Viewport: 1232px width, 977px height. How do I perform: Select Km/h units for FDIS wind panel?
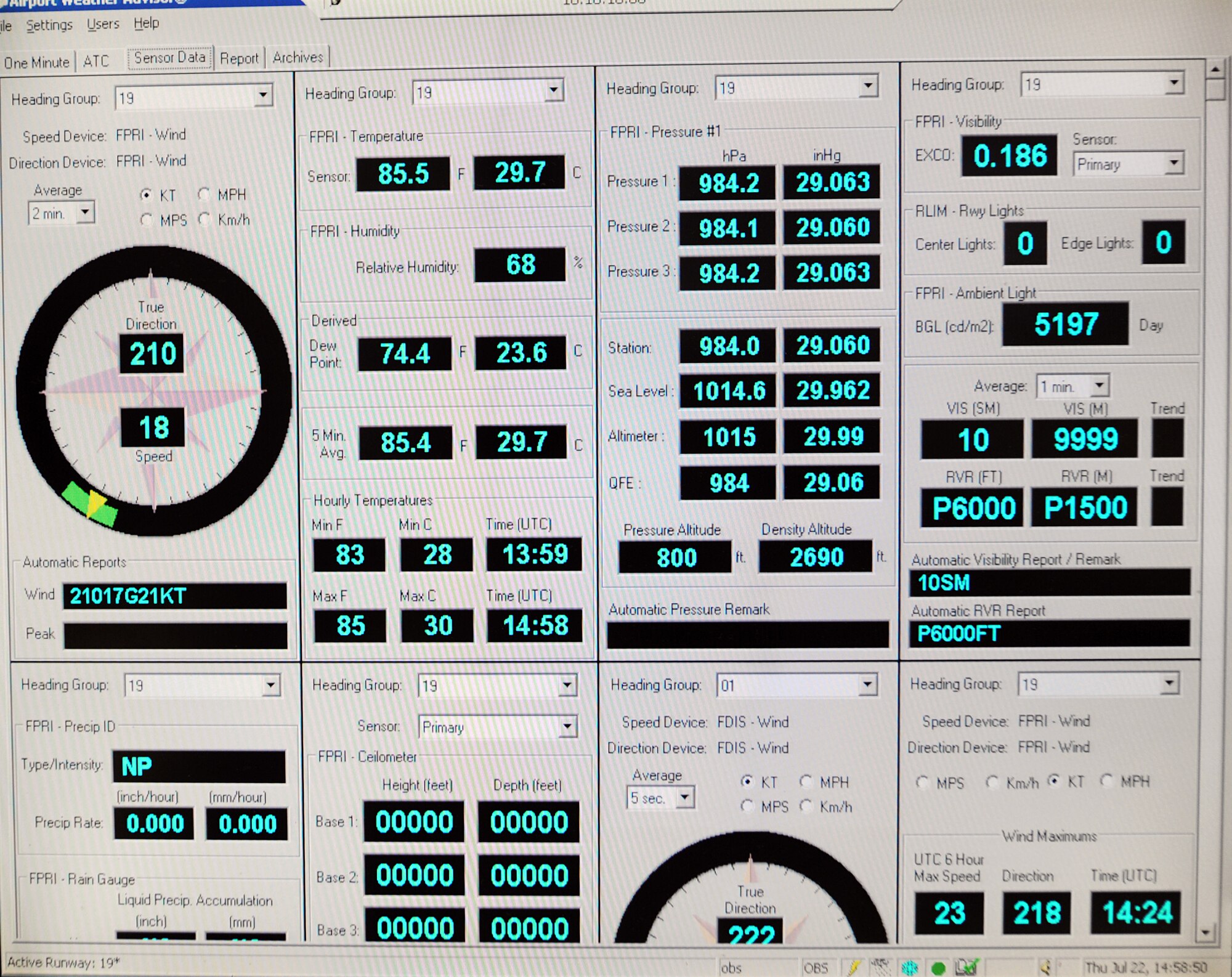(x=805, y=806)
